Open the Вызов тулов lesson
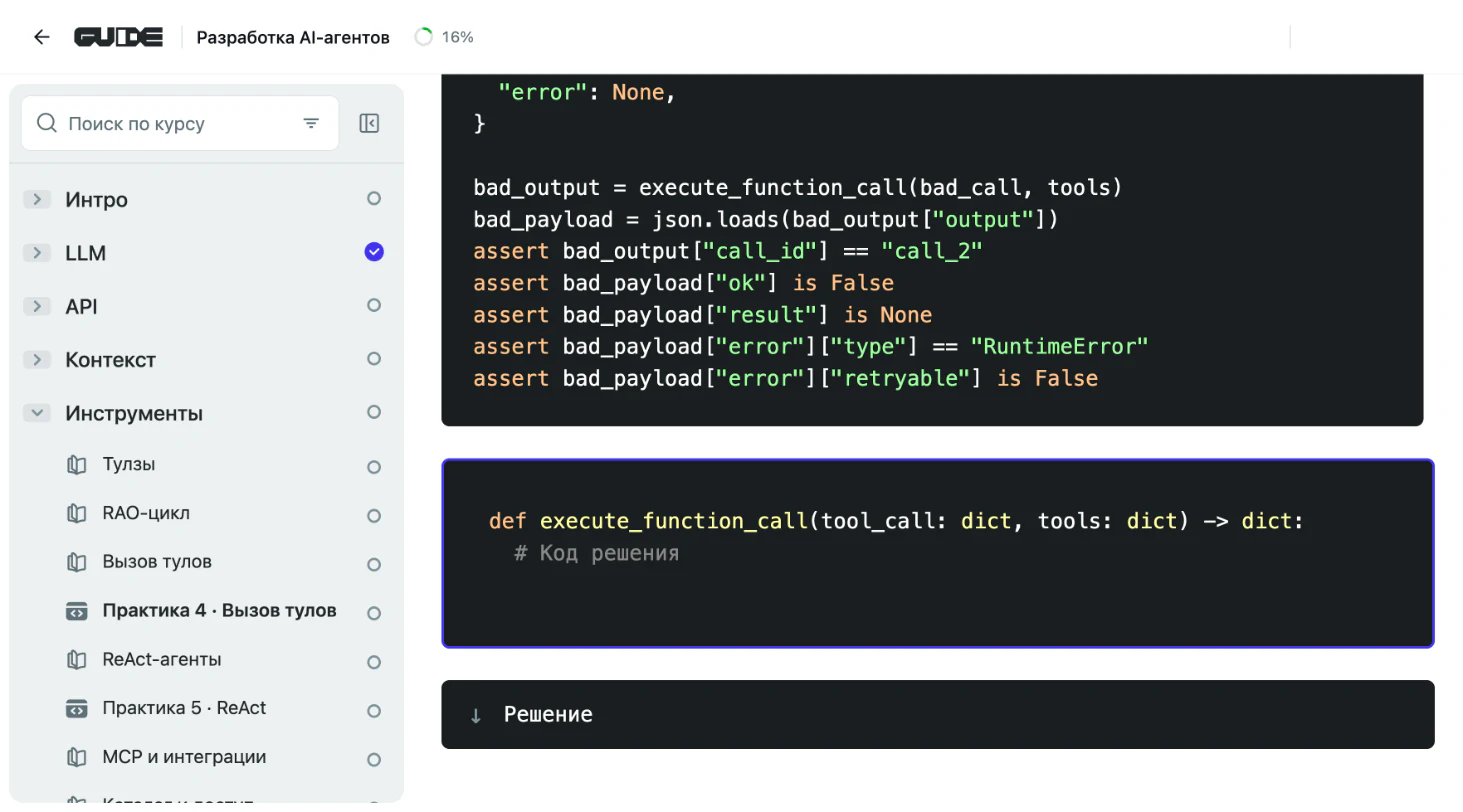The height and width of the screenshot is (812, 1463). (157, 562)
